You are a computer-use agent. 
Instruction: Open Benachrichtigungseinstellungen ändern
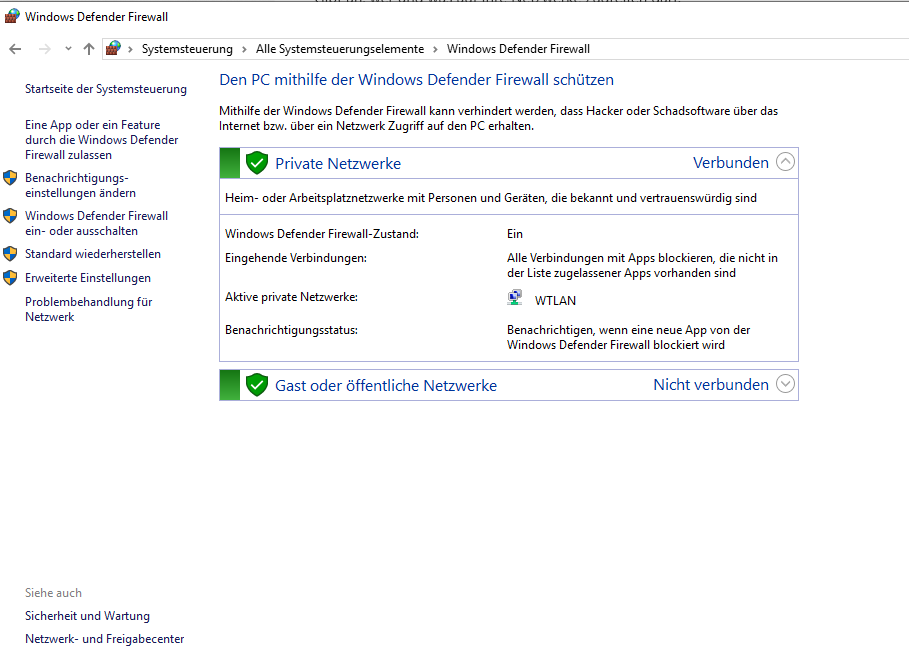pyautogui.click(x=80, y=185)
